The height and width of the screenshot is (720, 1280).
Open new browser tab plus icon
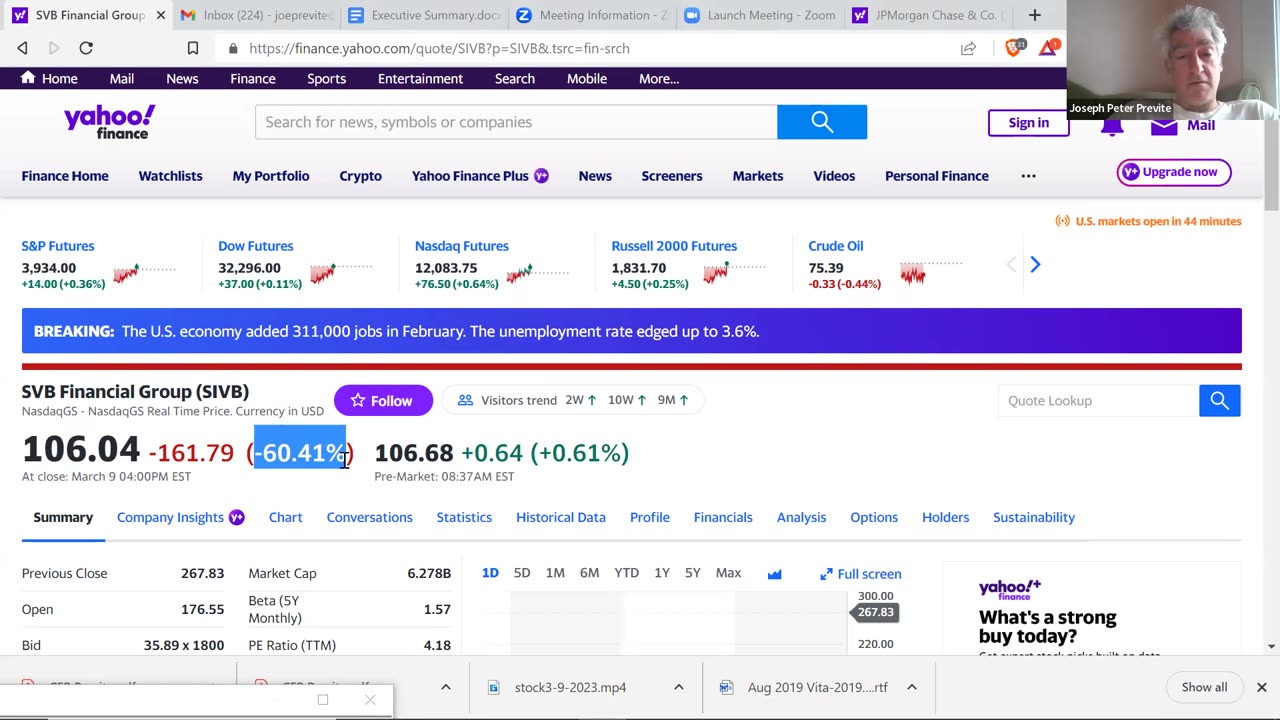(x=1035, y=15)
